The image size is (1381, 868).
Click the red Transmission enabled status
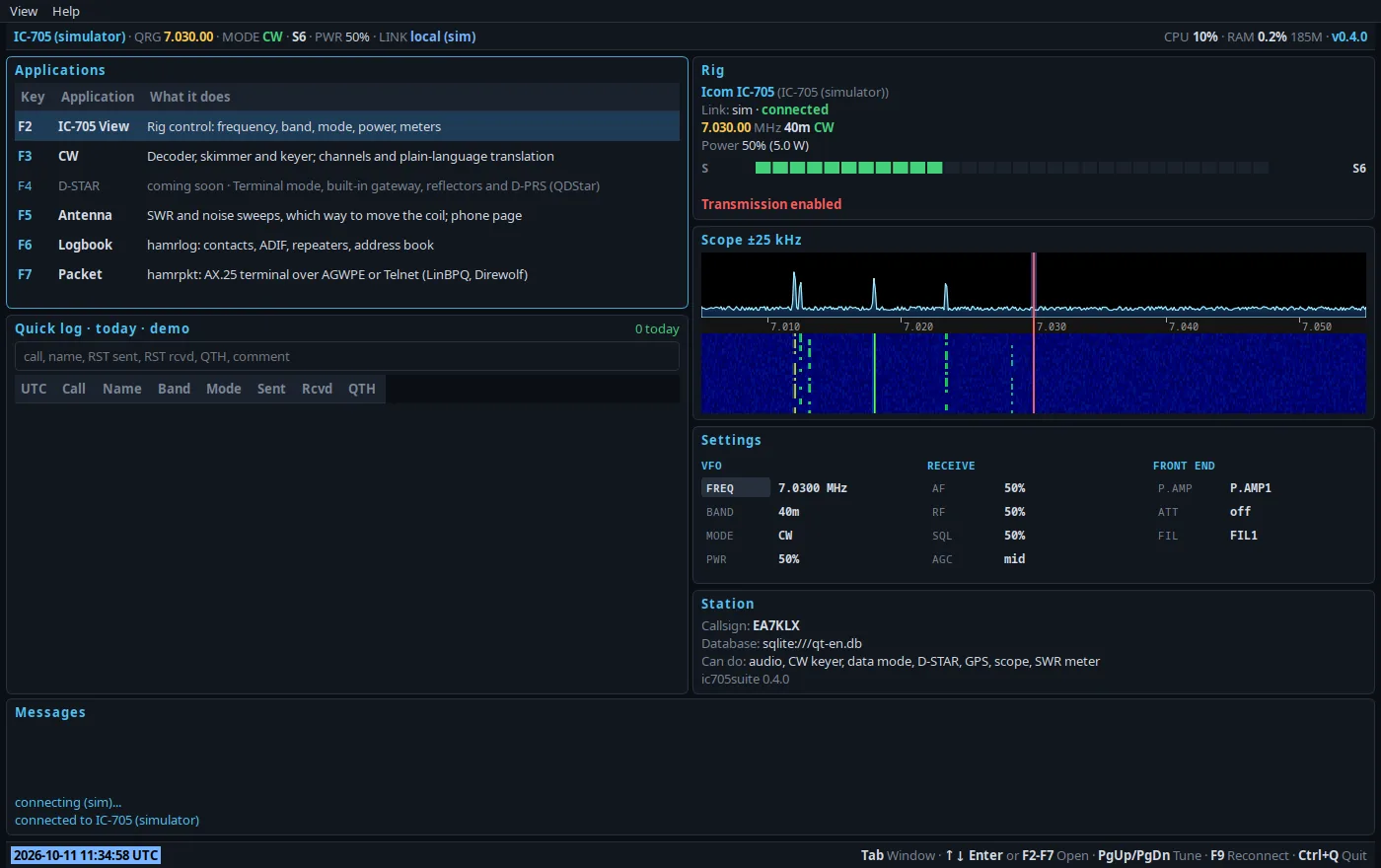[771, 204]
